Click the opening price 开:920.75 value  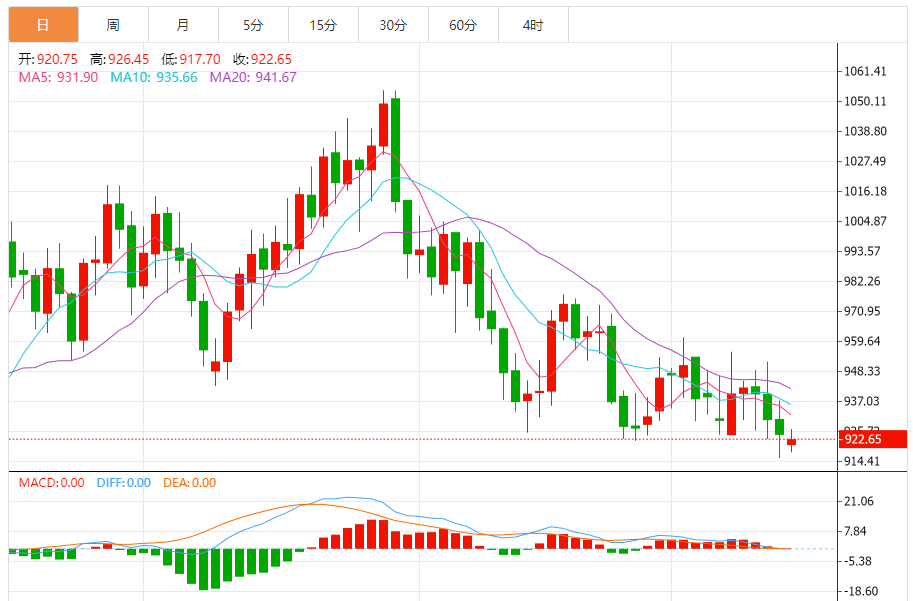(48, 59)
